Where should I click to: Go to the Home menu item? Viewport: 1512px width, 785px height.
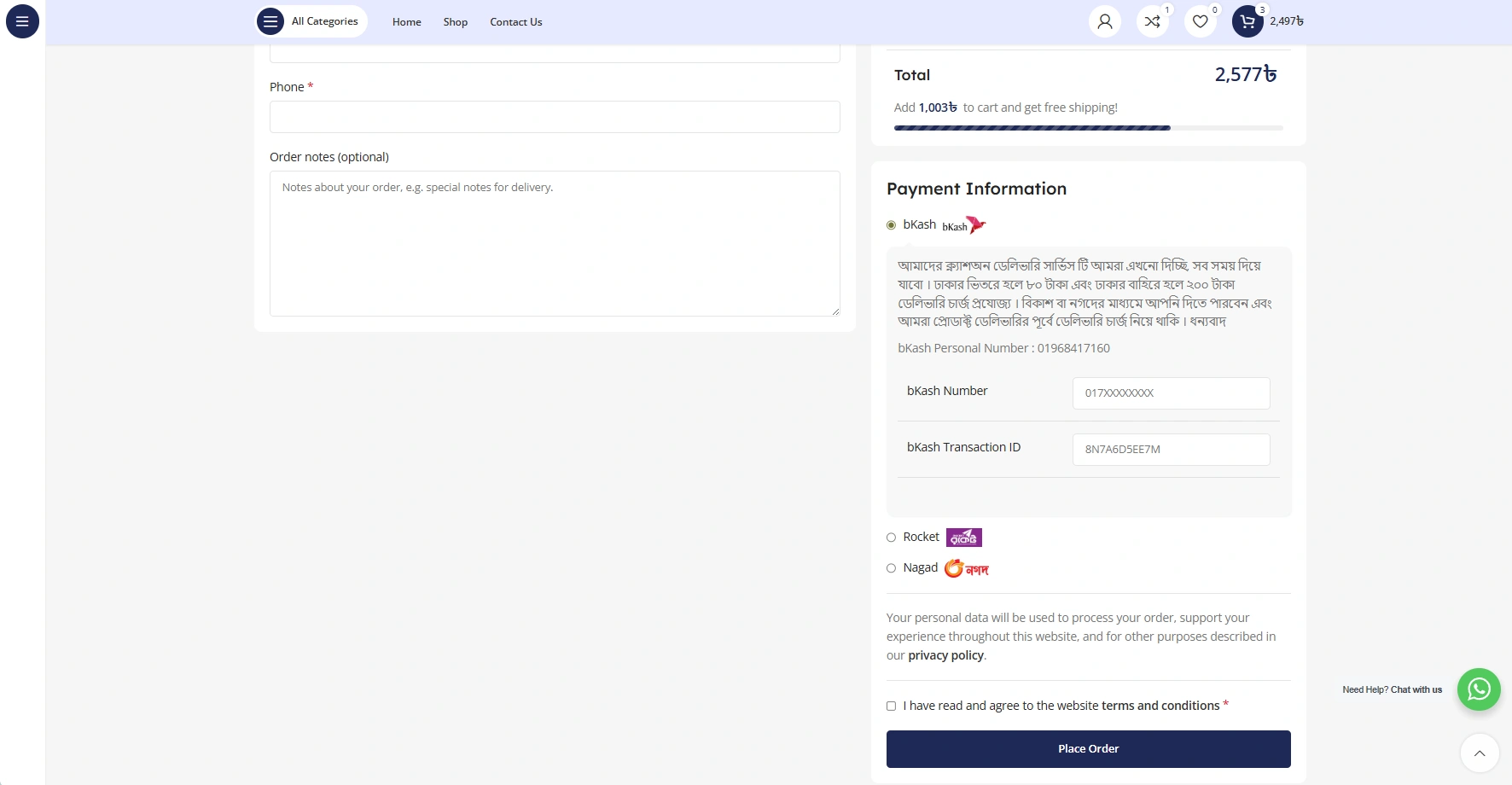(x=406, y=22)
